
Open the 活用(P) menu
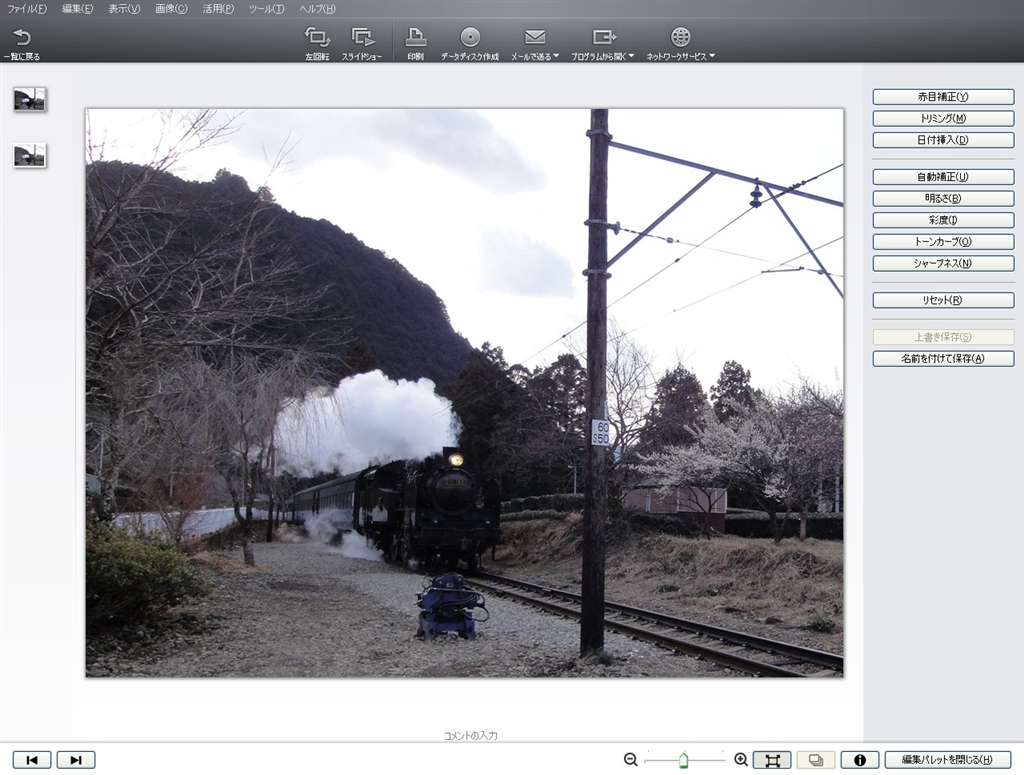coord(217,8)
